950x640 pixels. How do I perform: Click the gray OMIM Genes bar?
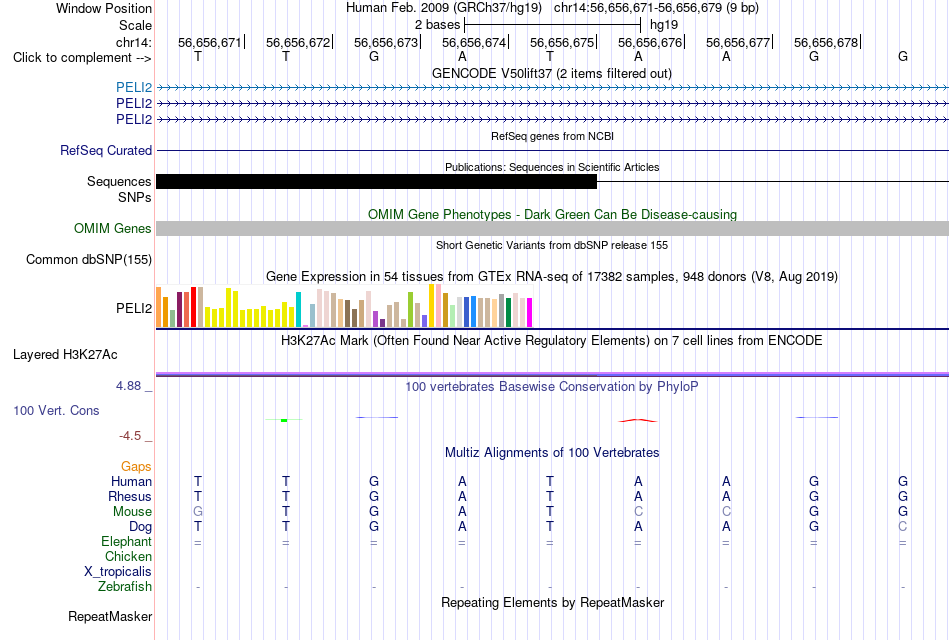coord(552,228)
